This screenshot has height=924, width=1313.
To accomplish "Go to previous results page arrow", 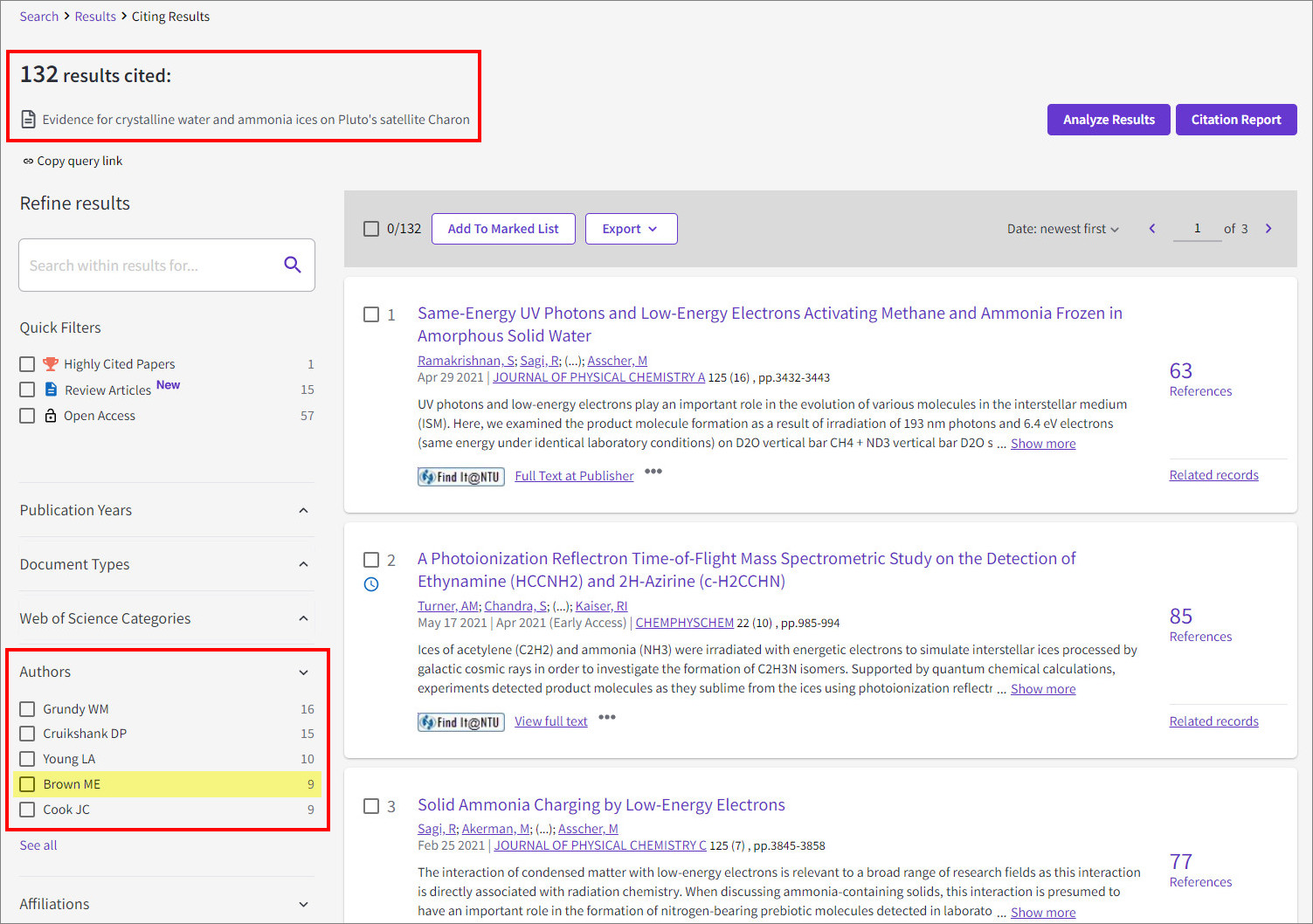I will point(1152,228).
